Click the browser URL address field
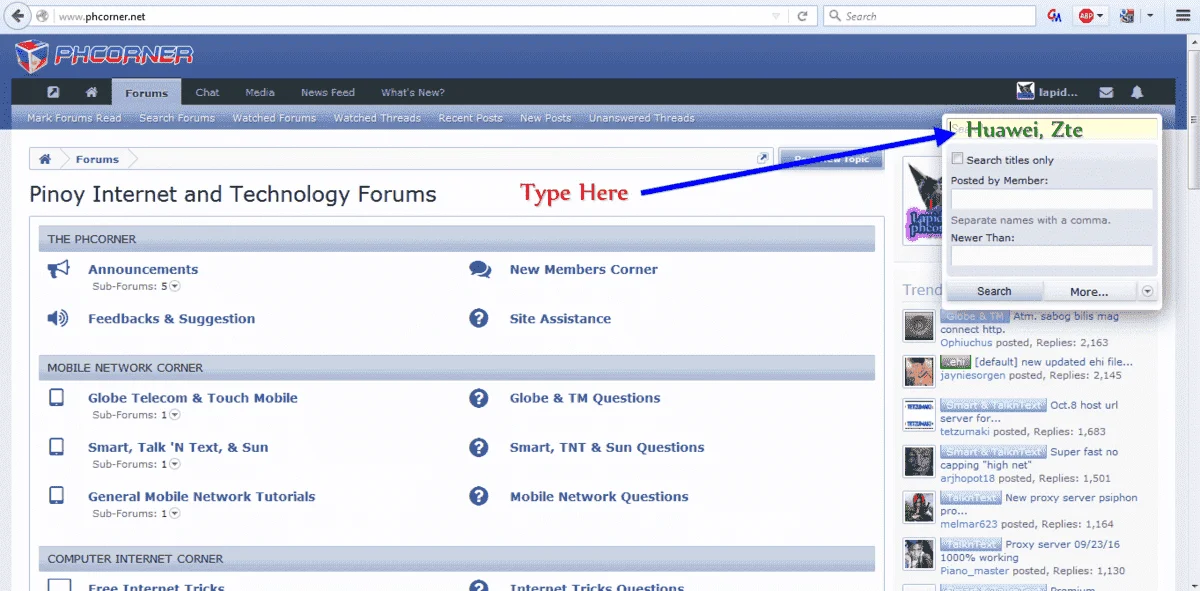The width and height of the screenshot is (1200, 591). pos(410,16)
